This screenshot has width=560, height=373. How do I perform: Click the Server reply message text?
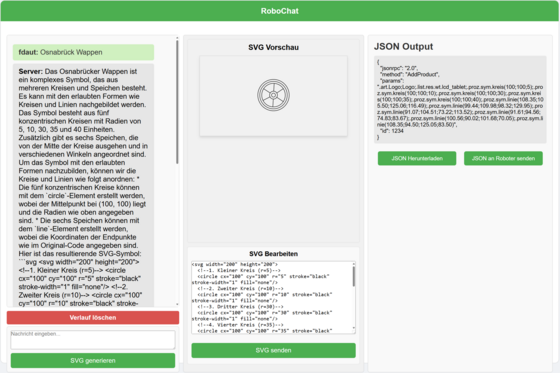point(84,186)
